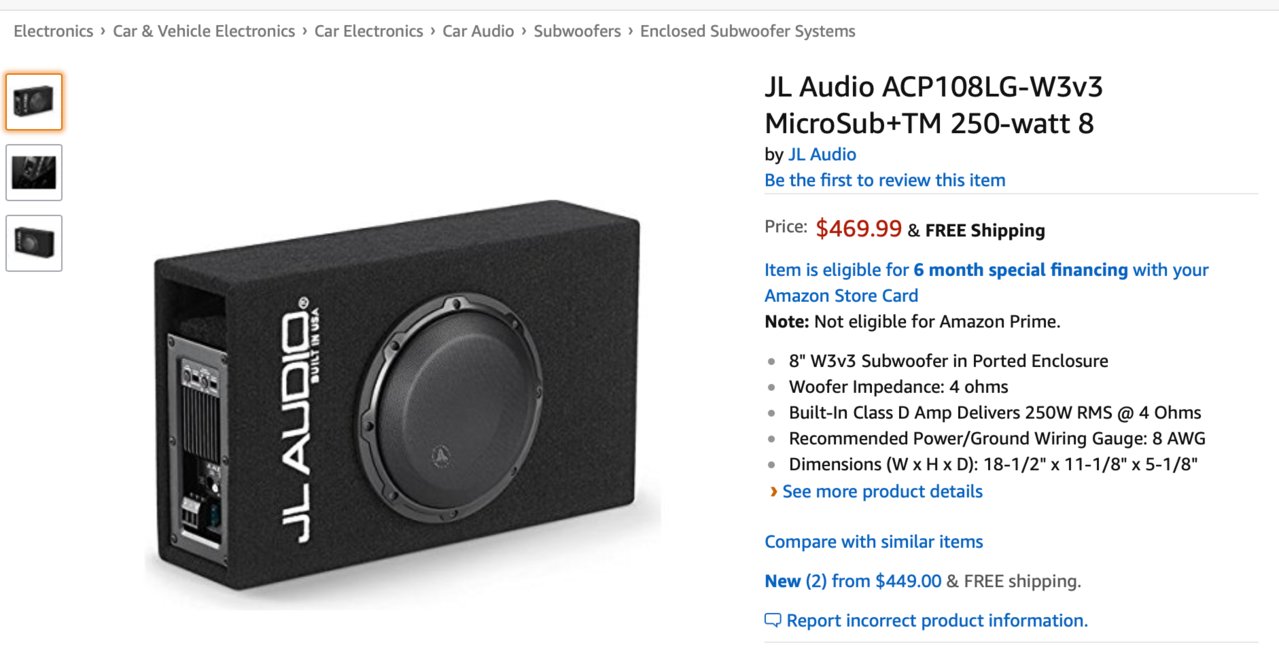Open the JL Audio brand link
Image resolution: width=1279 pixels, height=666 pixels.
(822, 154)
